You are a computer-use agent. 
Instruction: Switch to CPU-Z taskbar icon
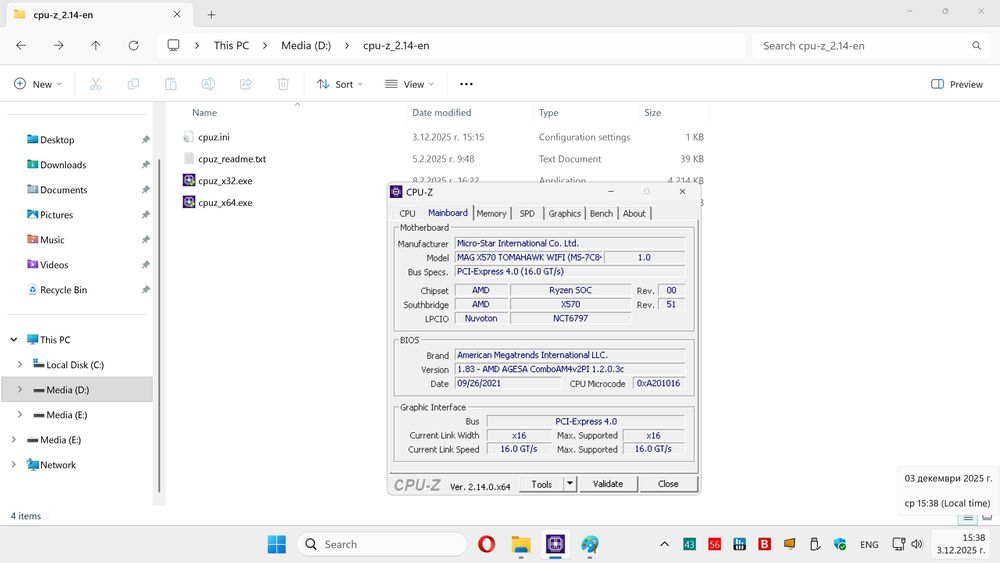coord(555,545)
